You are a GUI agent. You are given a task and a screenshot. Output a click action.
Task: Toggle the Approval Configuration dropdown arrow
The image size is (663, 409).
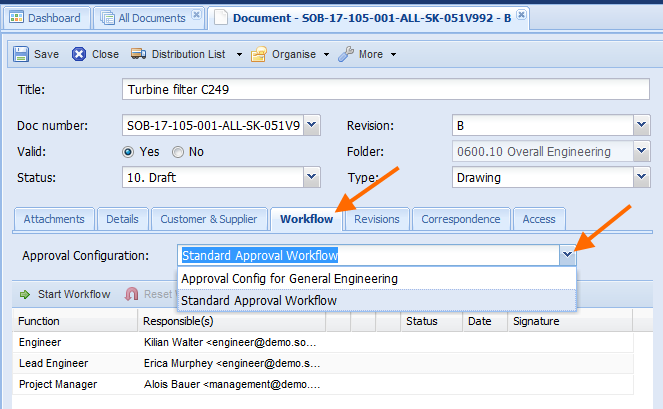pos(567,255)
